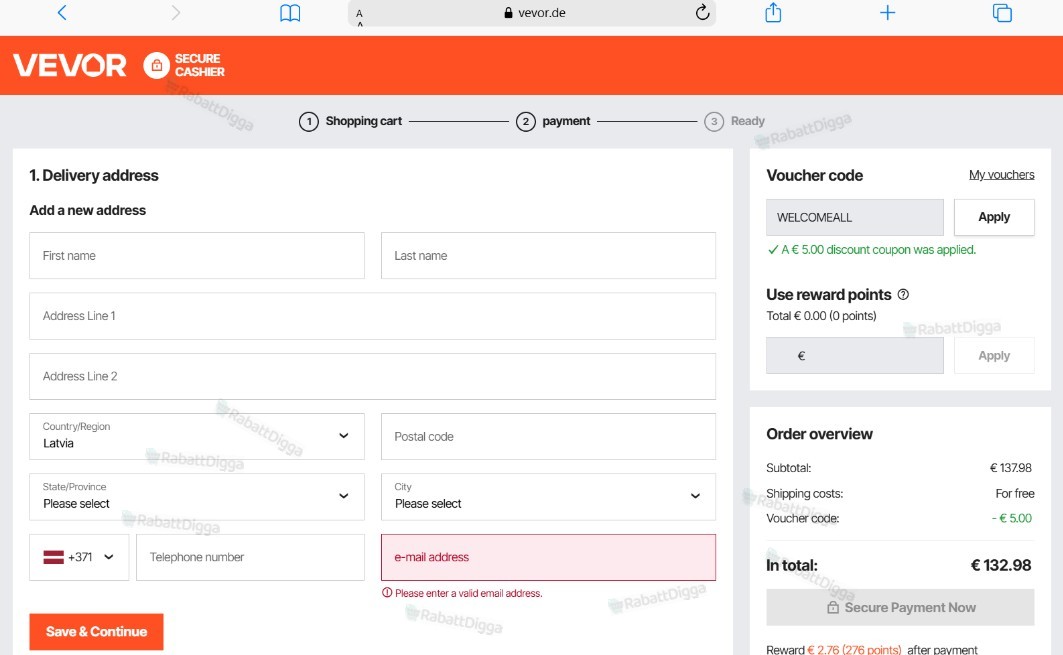This screenshot has width=1063, height=655.
Task: Go to Shopping cart step
Action: point(350,121)
